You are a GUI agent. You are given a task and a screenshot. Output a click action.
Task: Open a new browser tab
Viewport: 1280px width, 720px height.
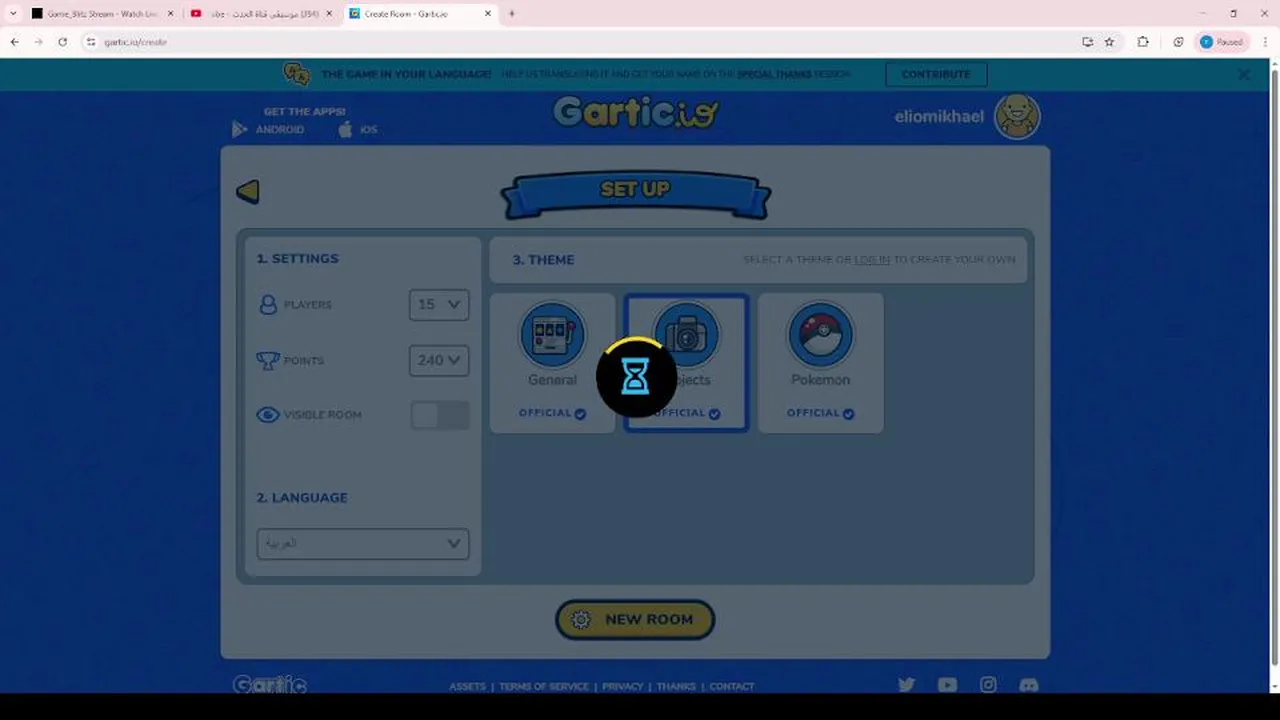click(x=512, y=14)
